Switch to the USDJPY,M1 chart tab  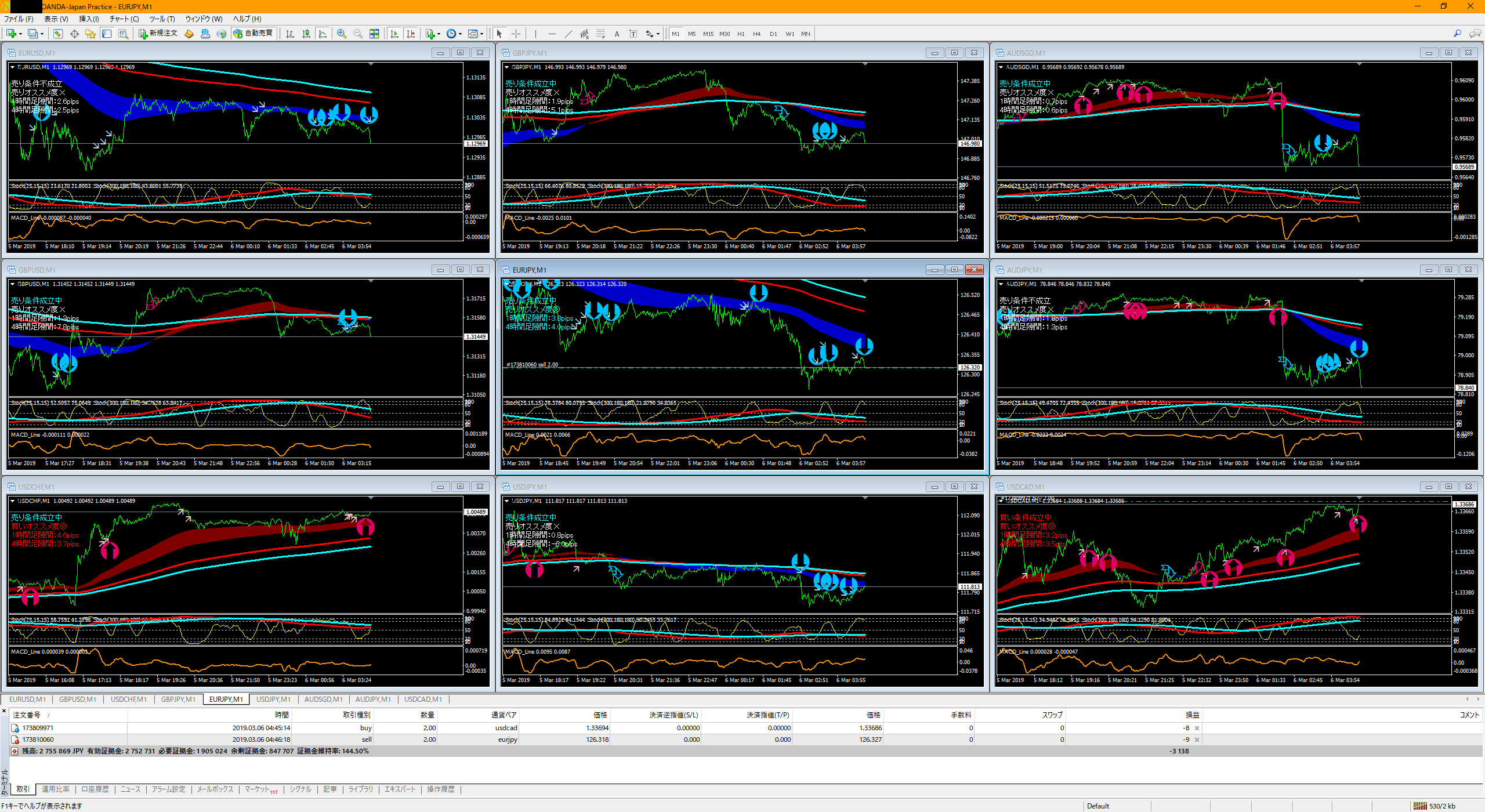[273, 699]
